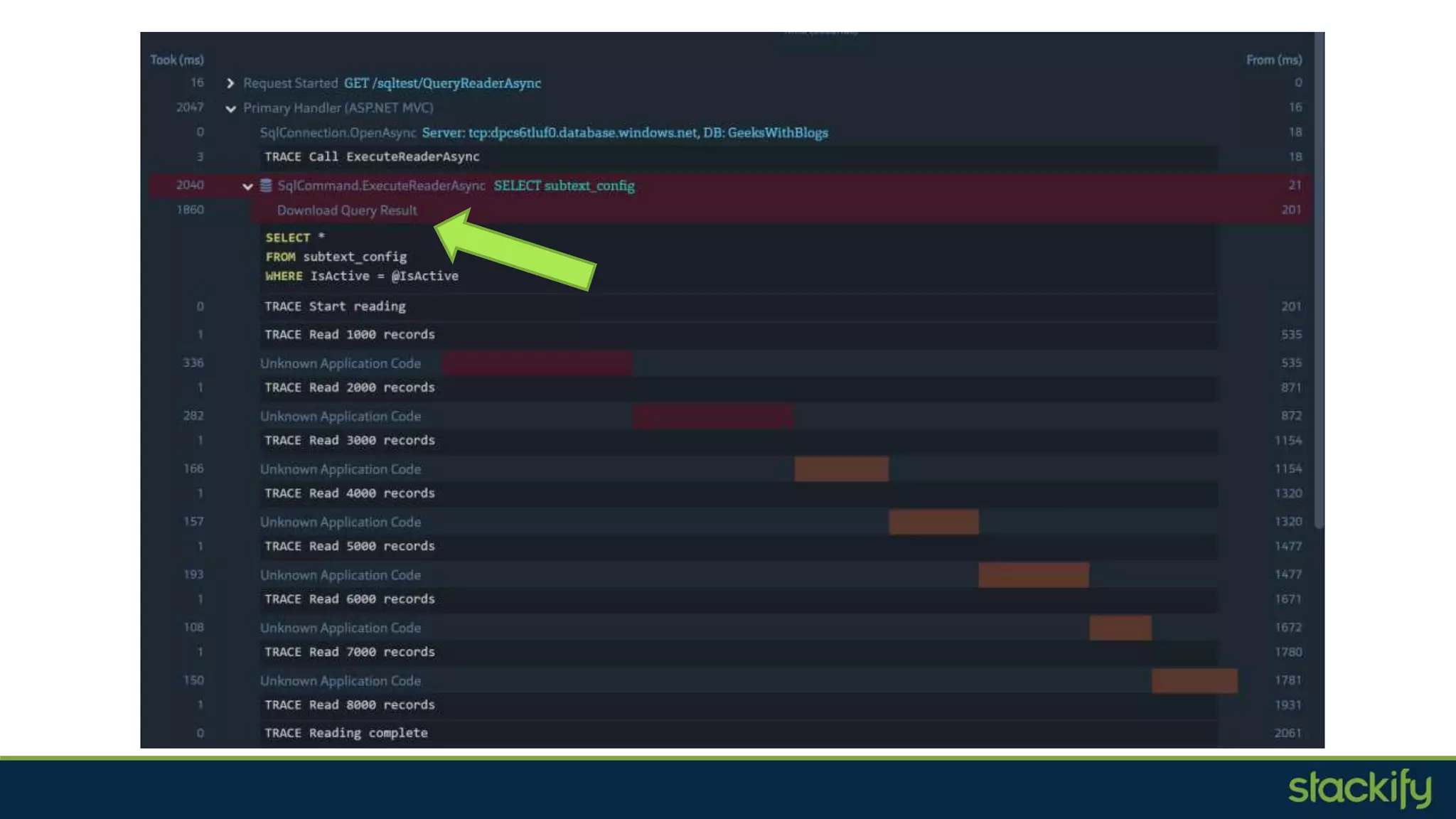Select the TRACE Read 5000 records row

coord(349,546)
